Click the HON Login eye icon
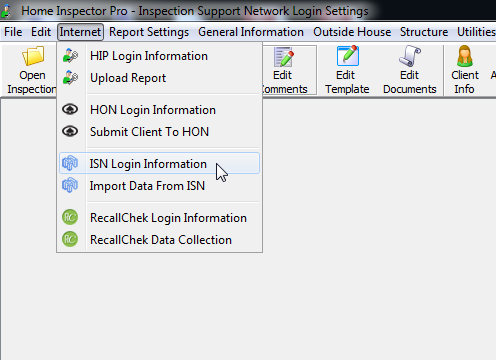The height and width of the screenshot is (360, 496). point(70,109)
